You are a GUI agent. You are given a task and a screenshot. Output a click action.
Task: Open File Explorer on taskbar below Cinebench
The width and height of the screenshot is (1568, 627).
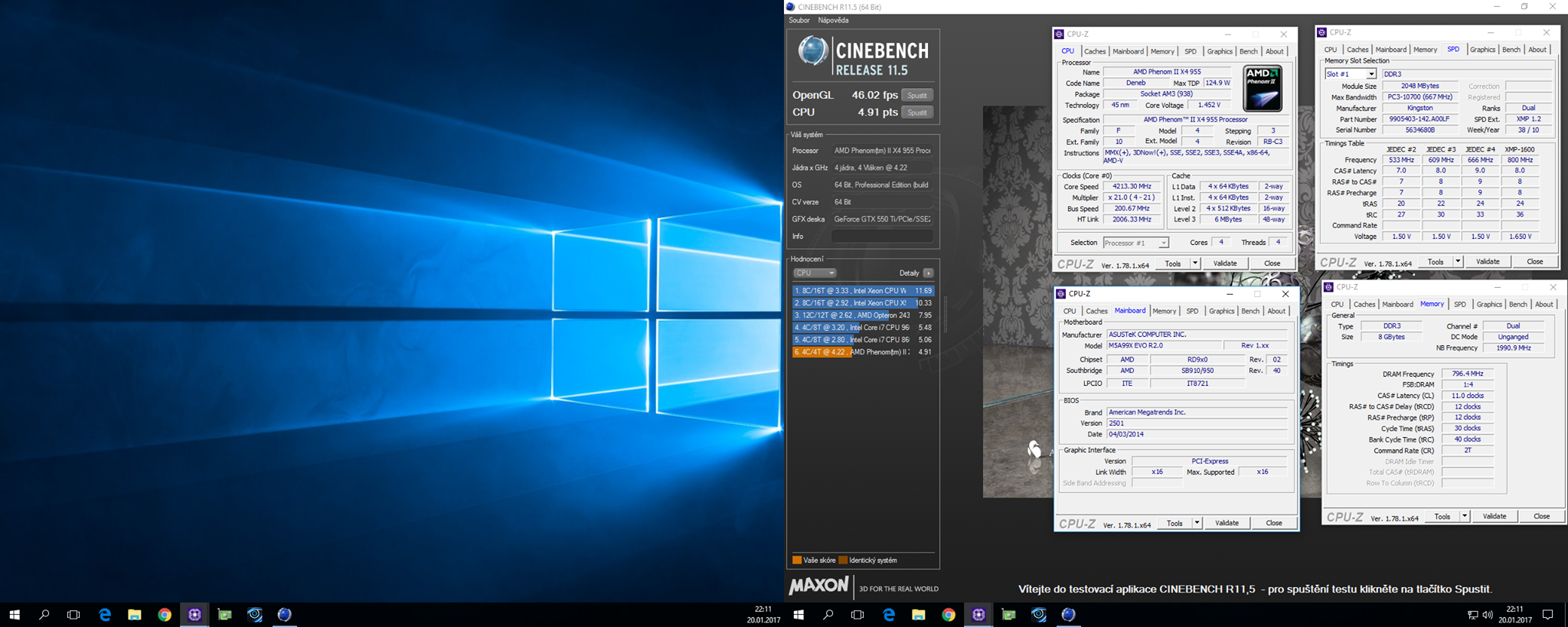(919, 615)
